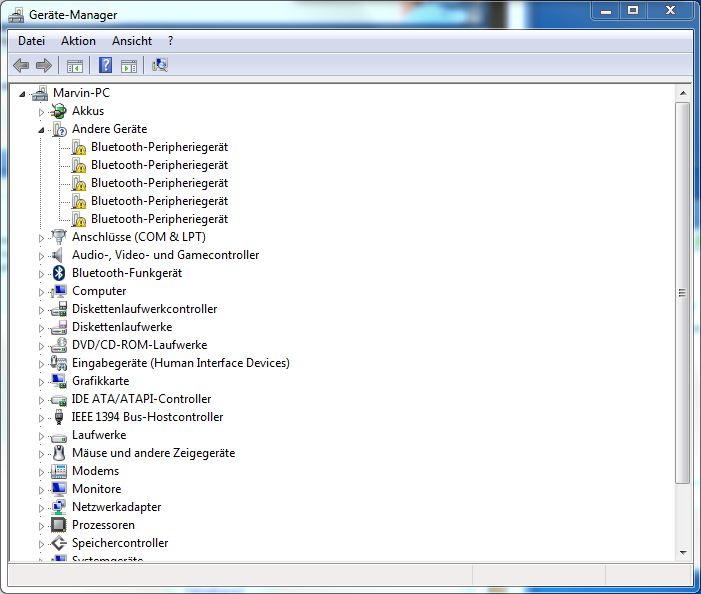Select the Laufwerke label
Screen dimensions: 701x594
pyautogui.click(x=99, y=435)
